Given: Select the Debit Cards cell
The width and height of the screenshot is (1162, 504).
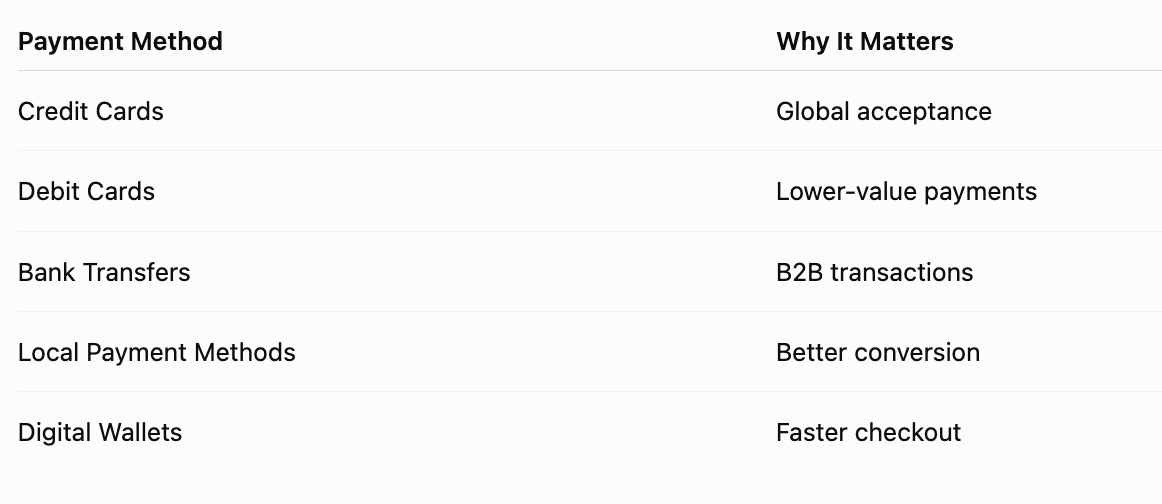Looking at the screenshot, I should 86,191.
